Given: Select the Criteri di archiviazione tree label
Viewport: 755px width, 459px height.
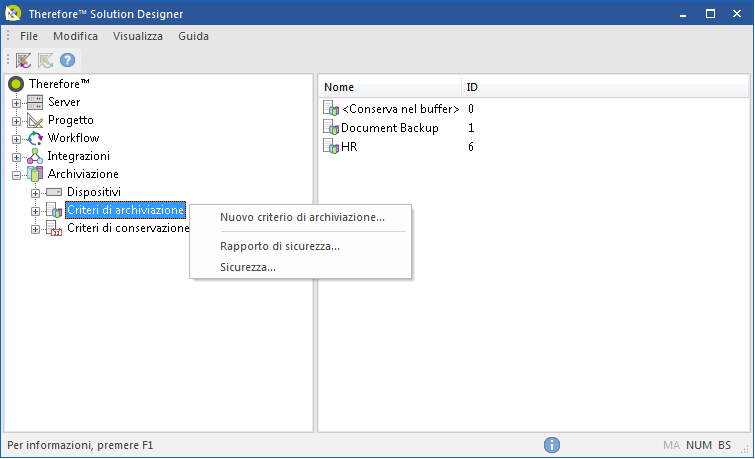Looking at the screenshot, I should [125, 210].
